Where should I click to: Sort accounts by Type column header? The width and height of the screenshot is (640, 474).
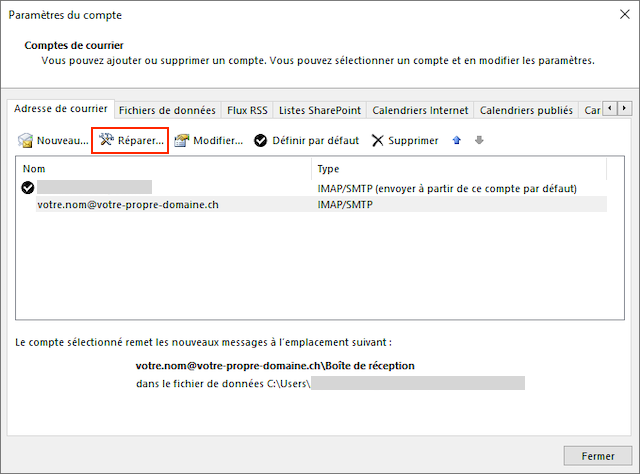pyautogui.click(x=459, y=169)
